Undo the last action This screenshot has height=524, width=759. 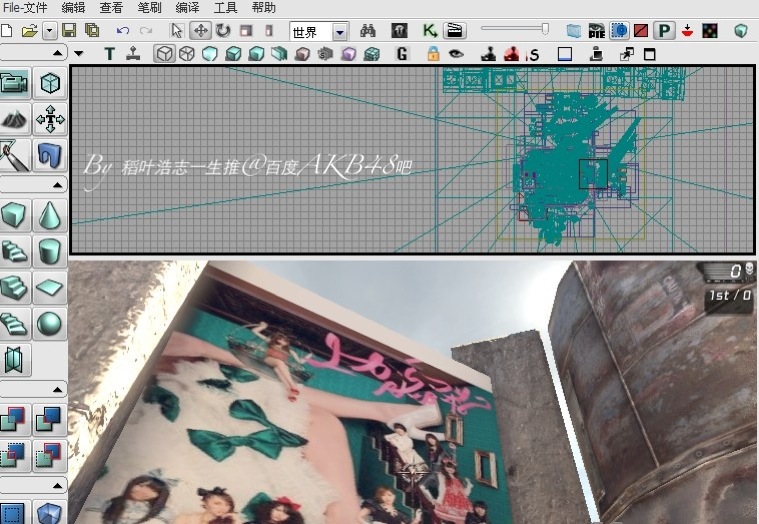(123, 31)
